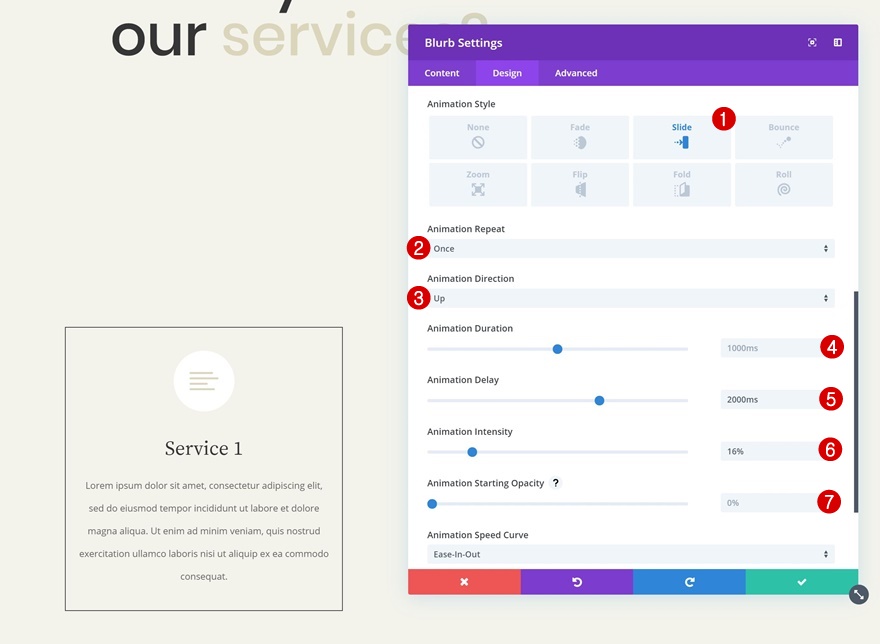This screenshot has height=644, width=880.
Task: Open the Animation Repeat dropdown
Action: coord(631,249)
